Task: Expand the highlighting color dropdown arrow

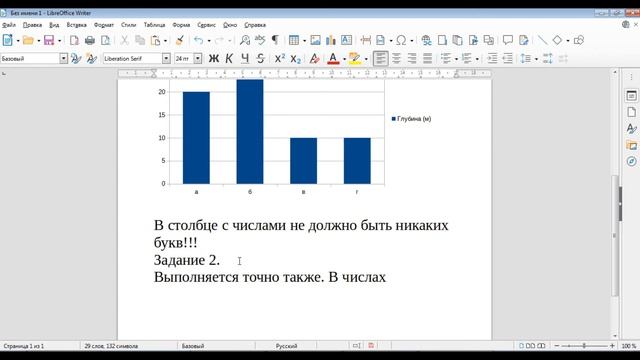Action: pos(366,59)
